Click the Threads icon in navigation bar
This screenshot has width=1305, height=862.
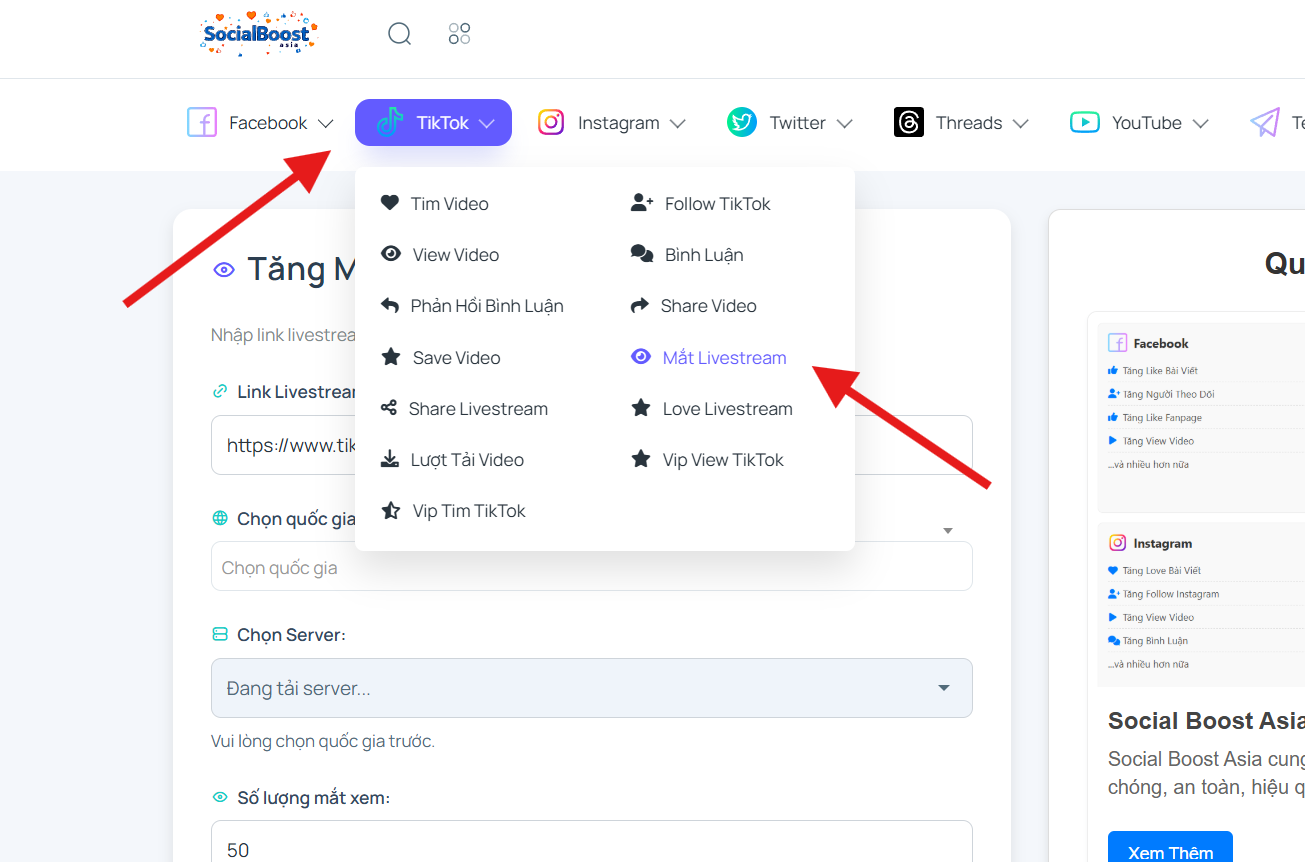(909, 123)
